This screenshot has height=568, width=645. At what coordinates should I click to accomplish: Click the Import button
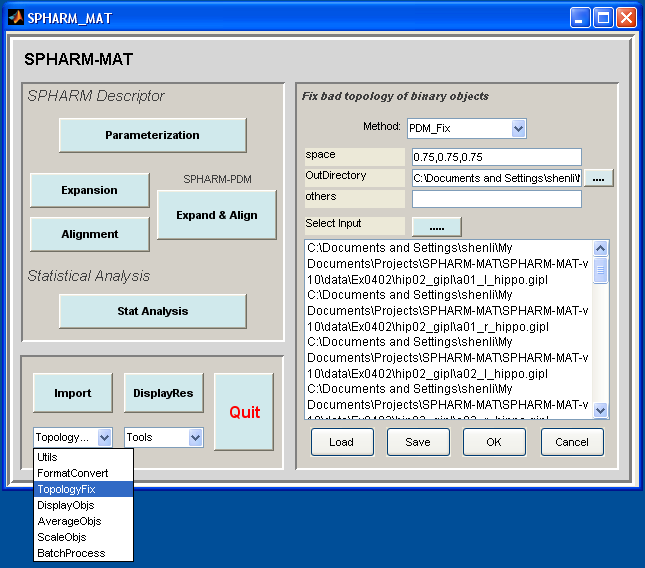[73, 393]
